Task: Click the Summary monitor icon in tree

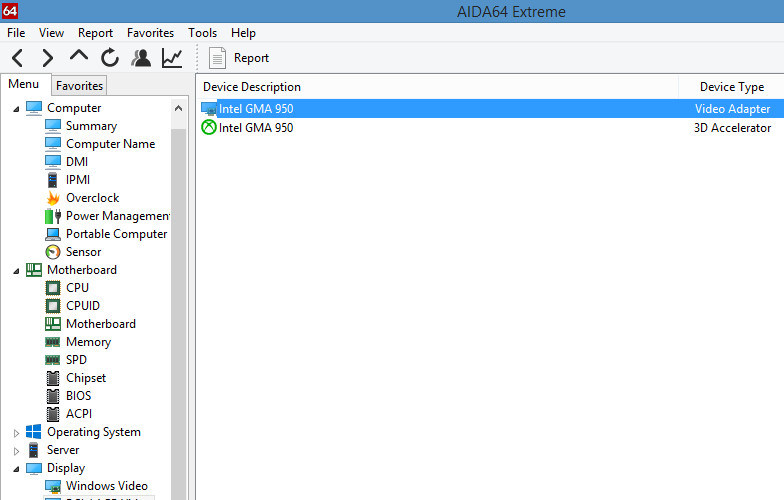Action: click(52, 126)
